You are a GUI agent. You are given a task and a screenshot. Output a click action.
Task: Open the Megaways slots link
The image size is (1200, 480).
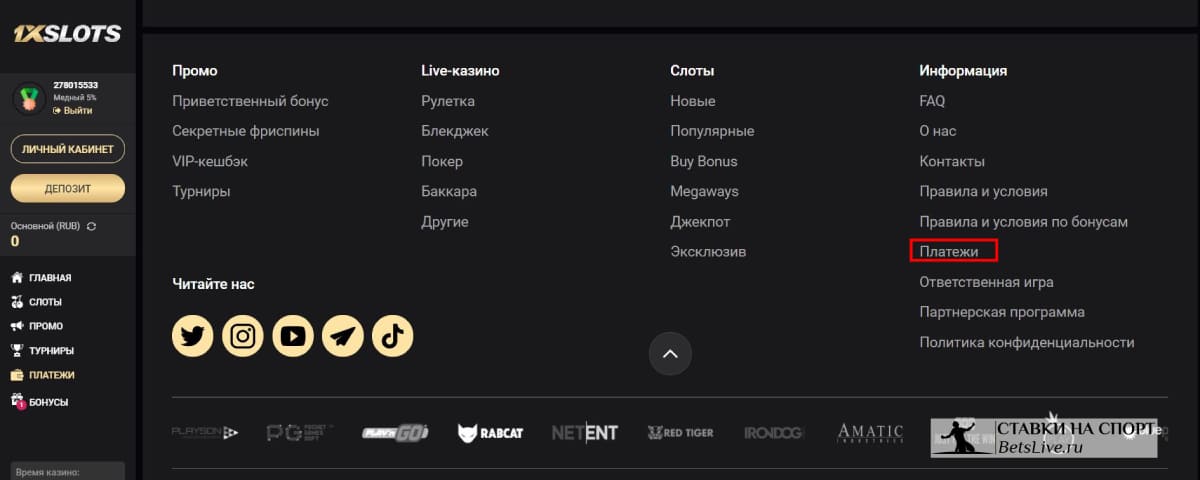point(704,191)
